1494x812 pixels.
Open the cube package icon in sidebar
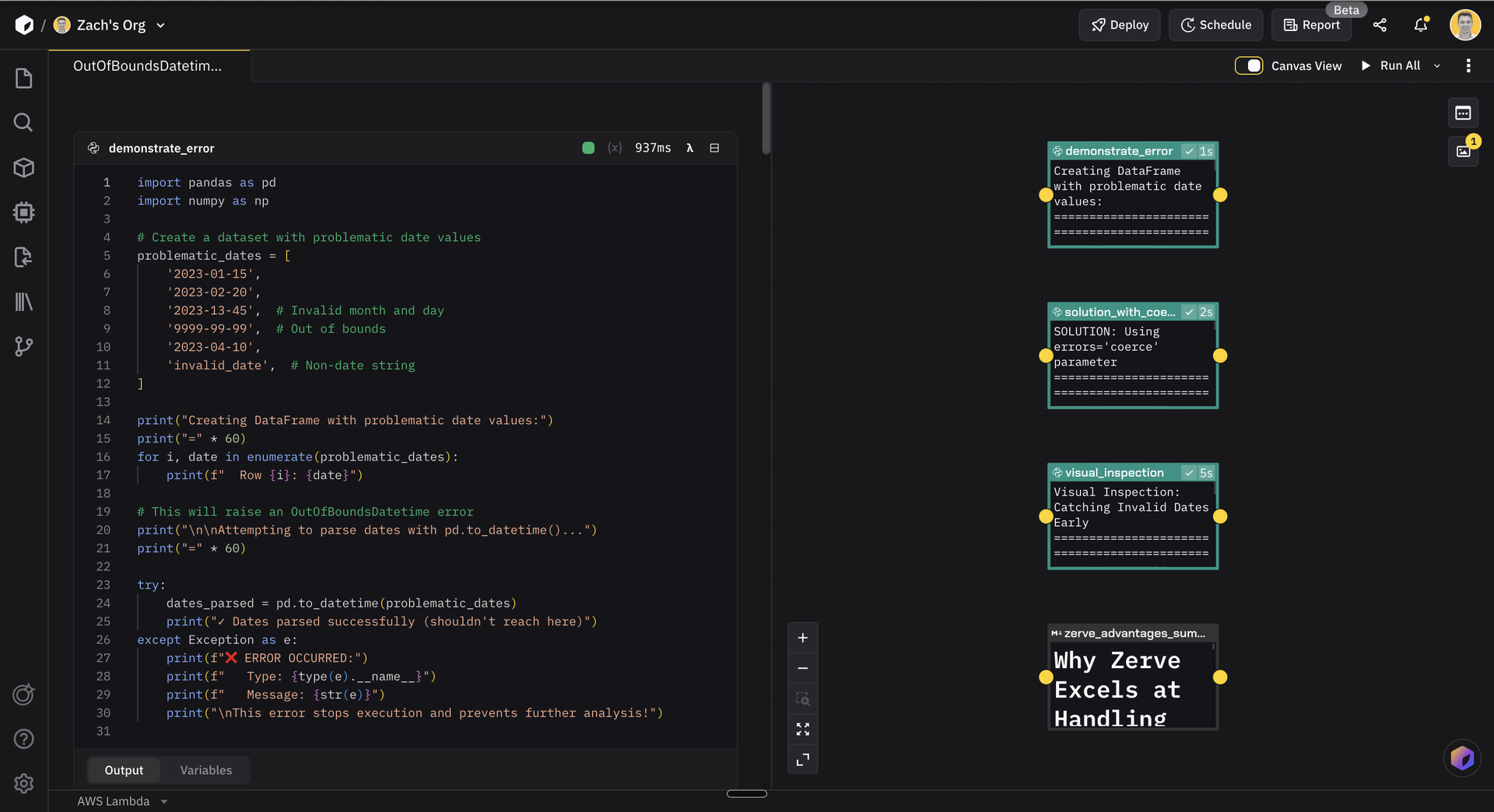(24, 167)
